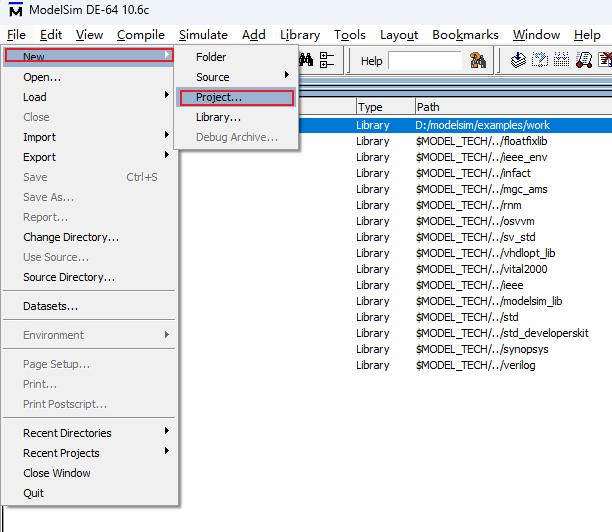
Task: Click the scroll-with-red-dots toolbar icon
Action: coord(584,60)
